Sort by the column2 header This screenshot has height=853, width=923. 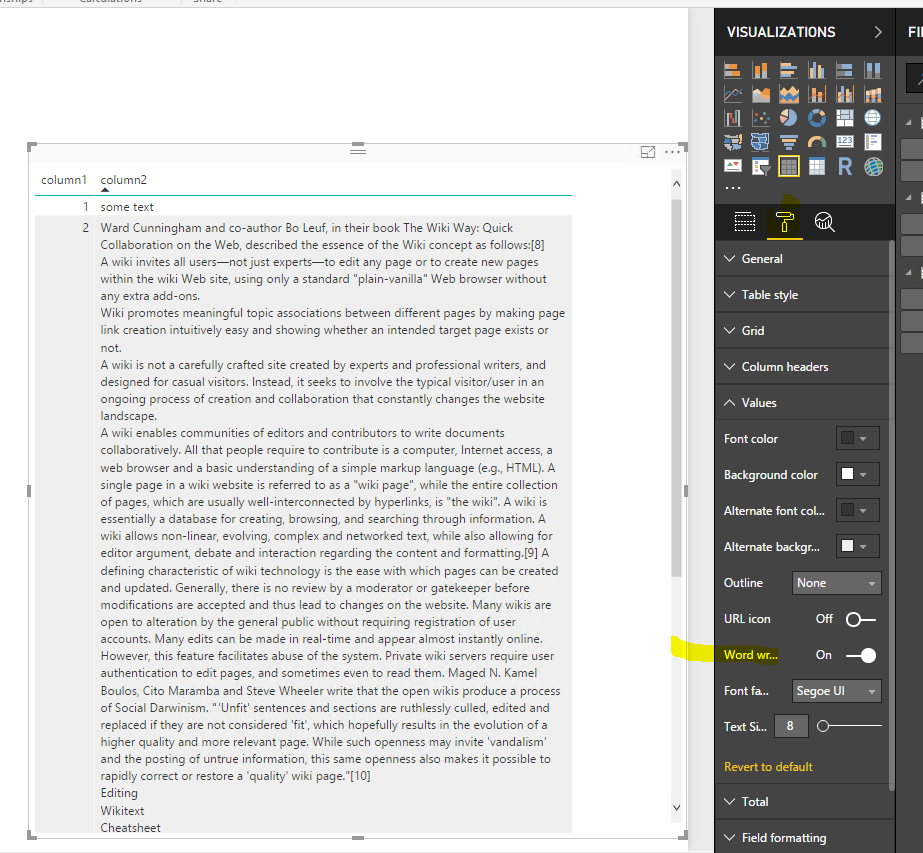124,180
